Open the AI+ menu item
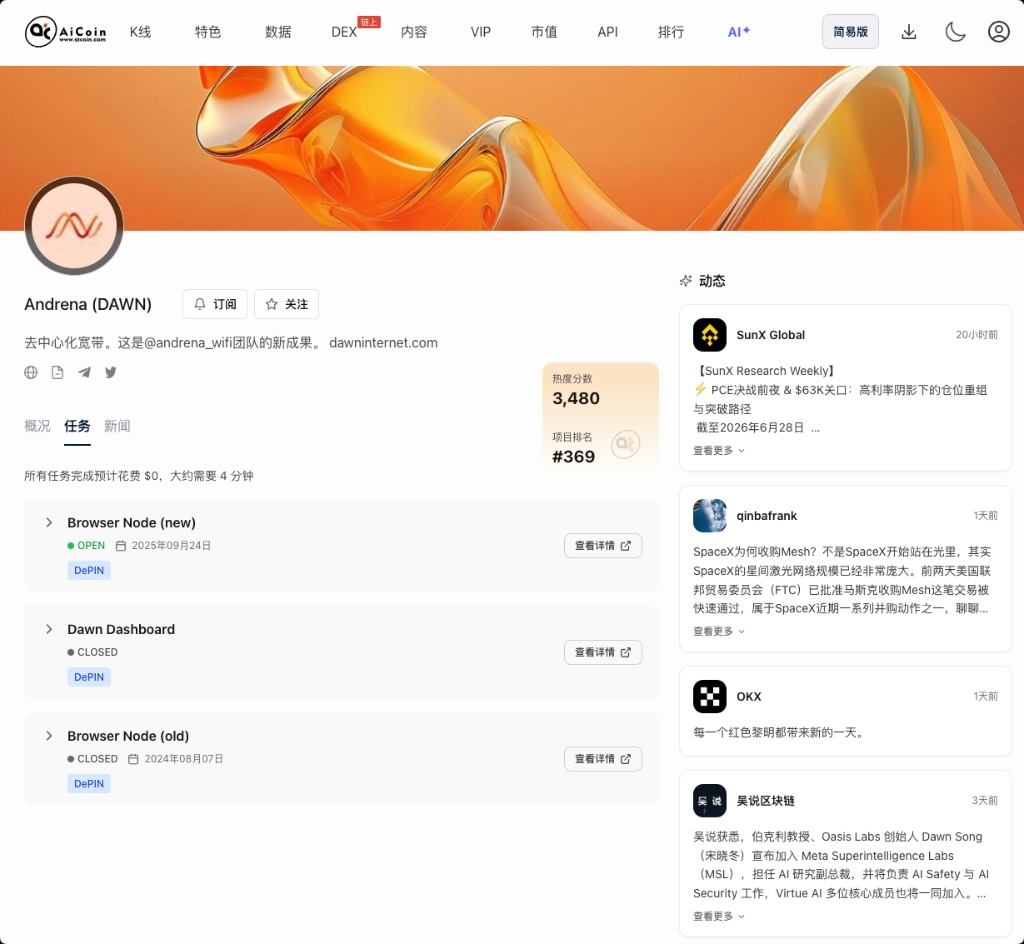Viewport: 1024px width, 944px height. pyautogui.click(x=739, y=31)
